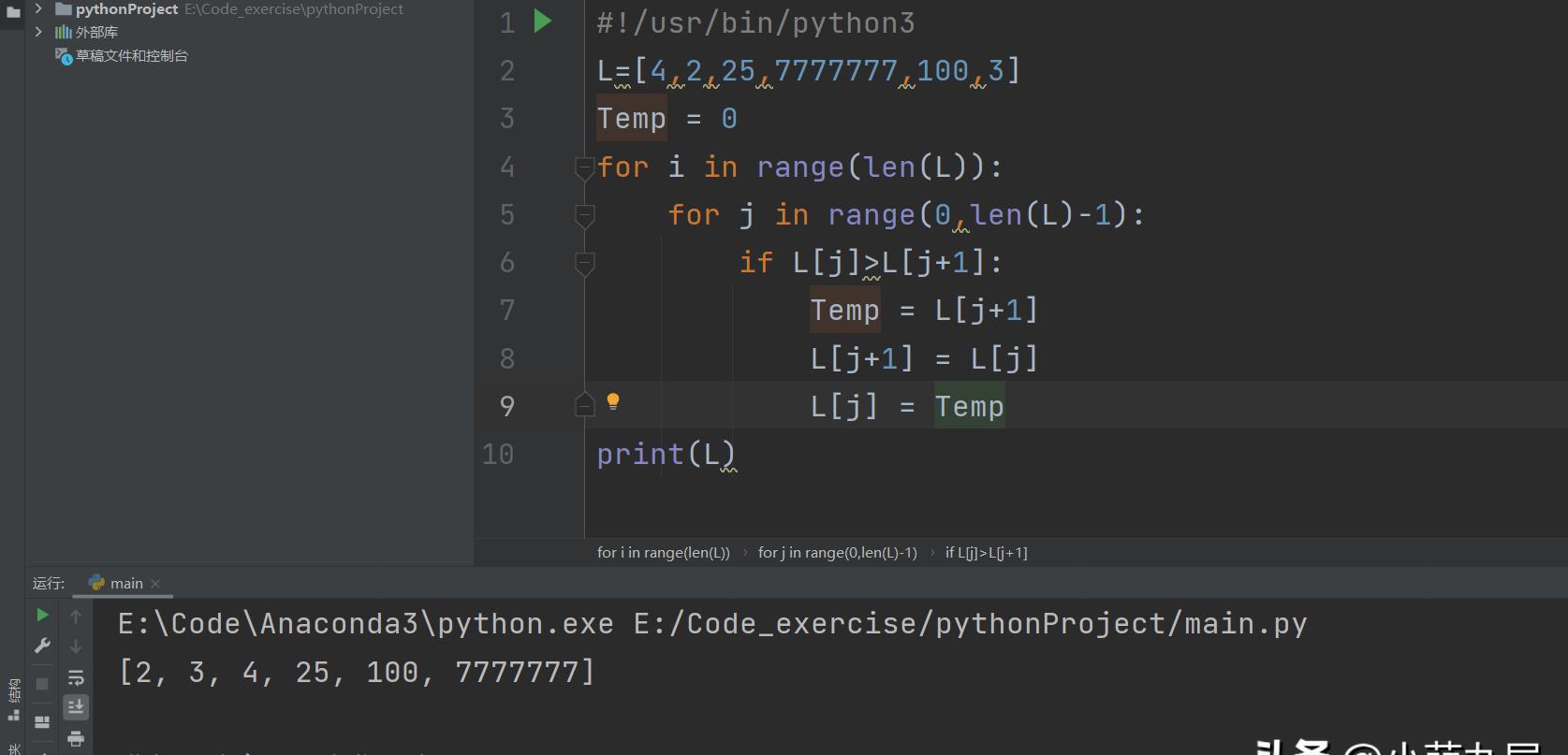This screenshot has height=755, width=1568.
Task: Click the console path 'E:\Code\Anaconda3\python.exe'
Action: click(x=366, y=624)
